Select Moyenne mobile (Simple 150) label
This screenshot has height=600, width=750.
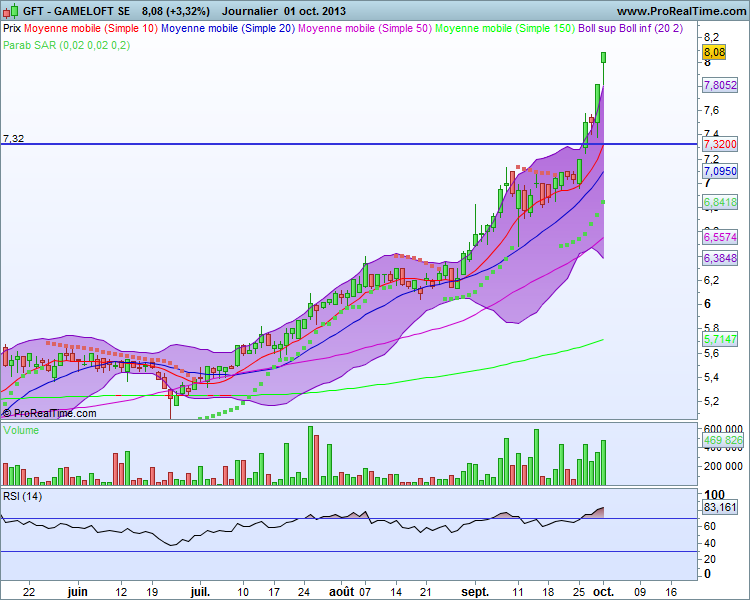coord(505,28)
